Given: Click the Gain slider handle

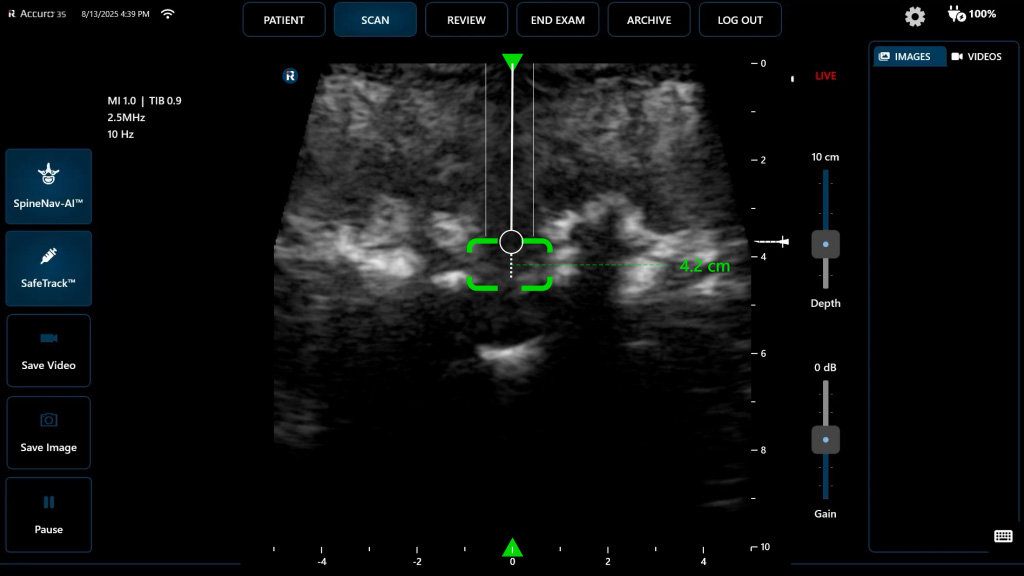Looking at the screenshot, I should (x=825, y=440).
